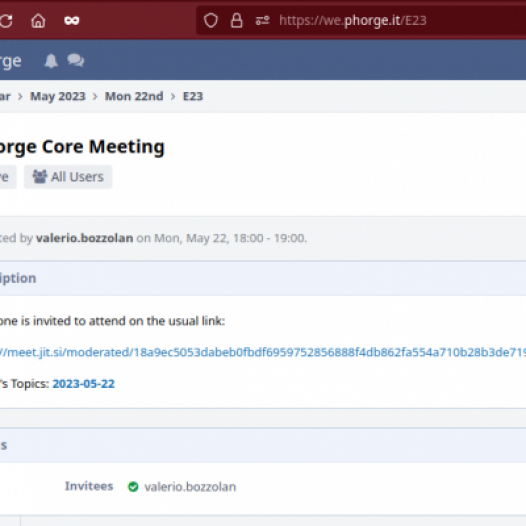Click the green attending status icon
This screenshot has width=526, height=526.
tap(133, 486)
